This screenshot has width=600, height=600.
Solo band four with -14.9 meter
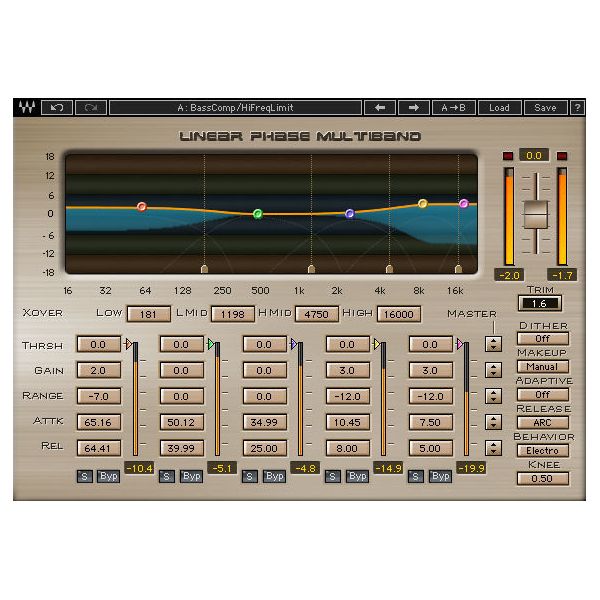(x=333, y=476)
